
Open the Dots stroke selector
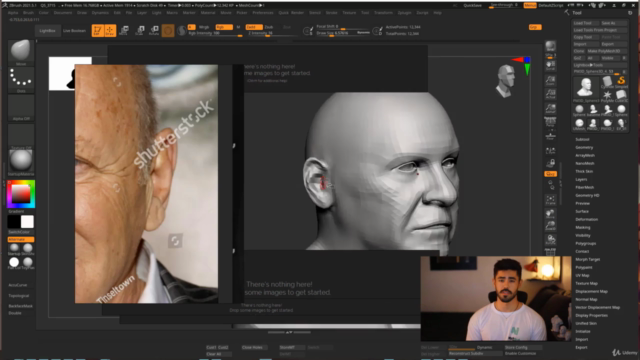tap(21, 79)
